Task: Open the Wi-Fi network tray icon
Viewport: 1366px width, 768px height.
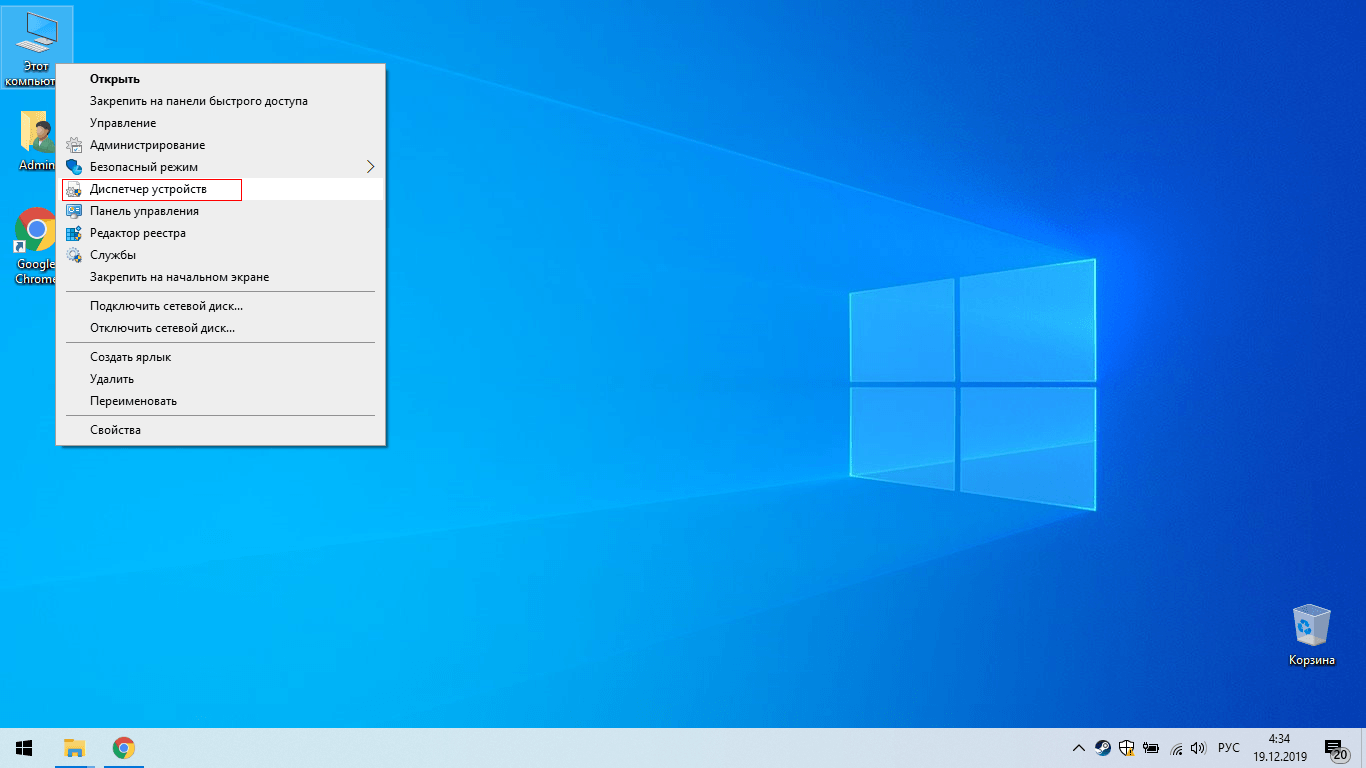Action: coord(1176,748)
